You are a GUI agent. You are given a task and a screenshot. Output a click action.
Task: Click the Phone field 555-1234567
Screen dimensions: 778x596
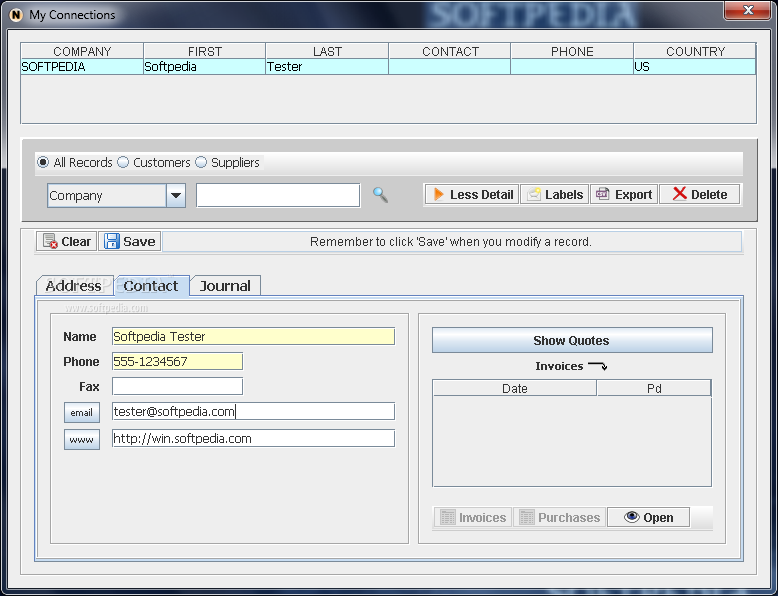[x=178, y=361]
